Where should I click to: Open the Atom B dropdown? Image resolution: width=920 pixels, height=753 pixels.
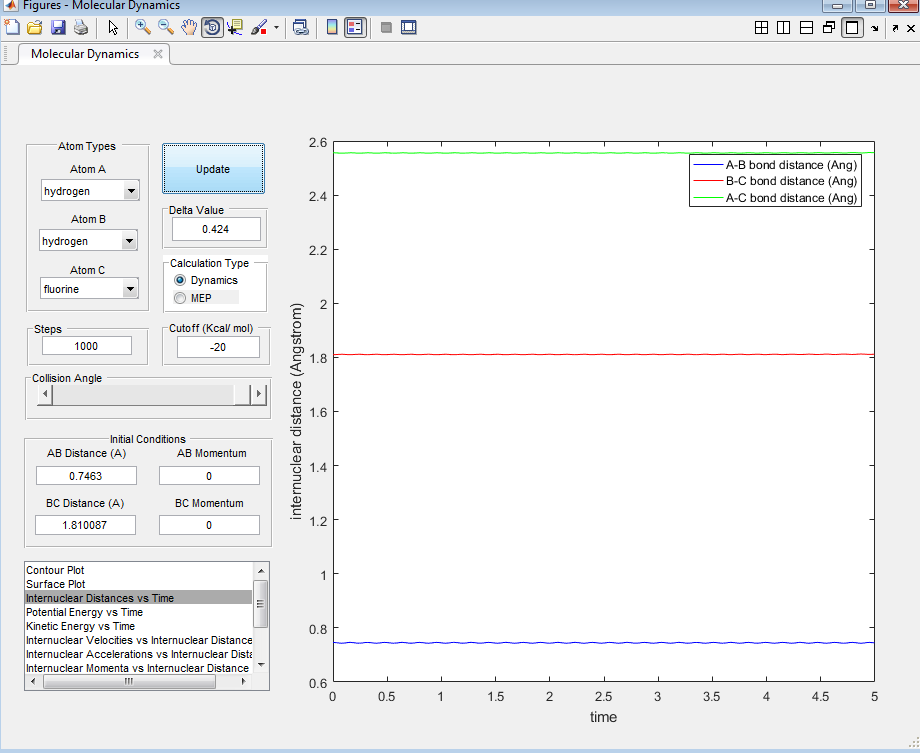click(x=128, y=241)
